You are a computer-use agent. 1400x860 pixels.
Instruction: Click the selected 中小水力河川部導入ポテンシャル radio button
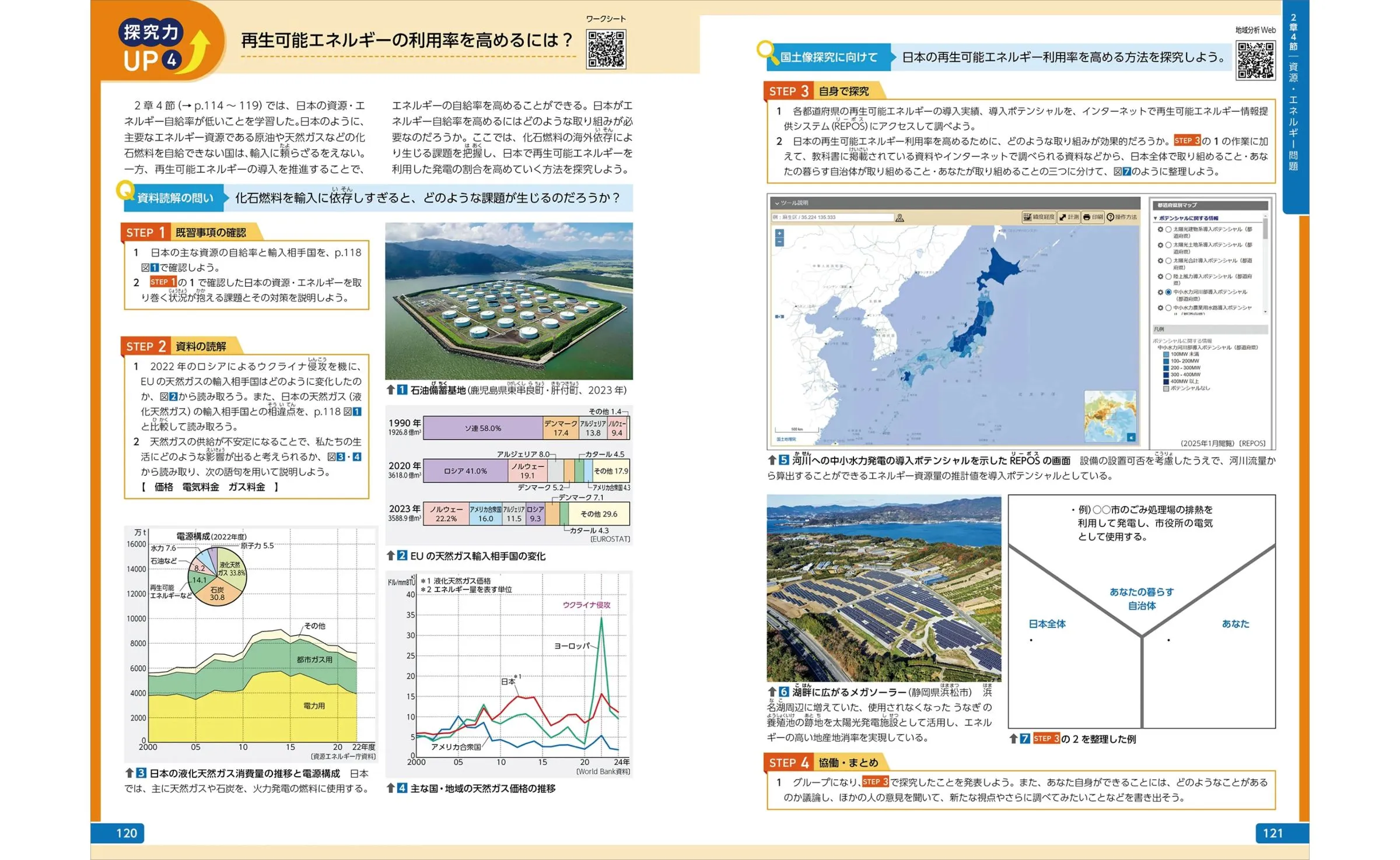pyautogui.click(x=1168, y=292)
